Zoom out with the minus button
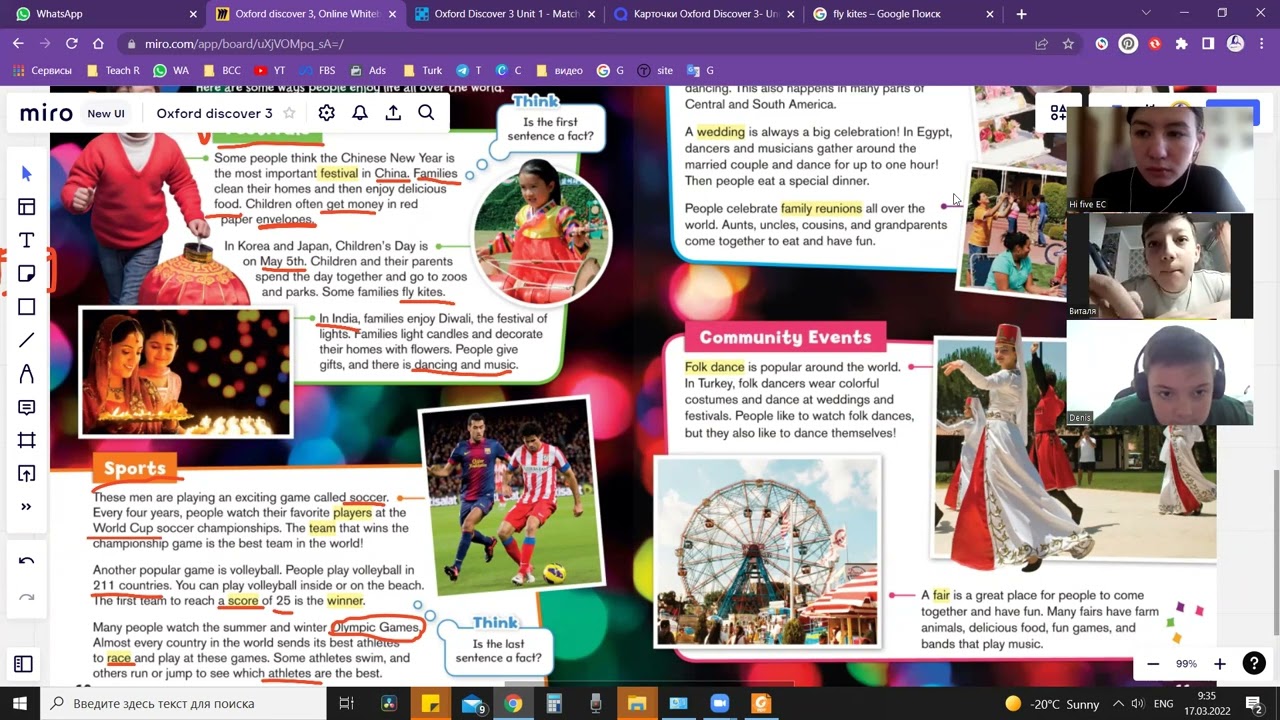Screen dimensions: 1280x720 [1153, 664]
